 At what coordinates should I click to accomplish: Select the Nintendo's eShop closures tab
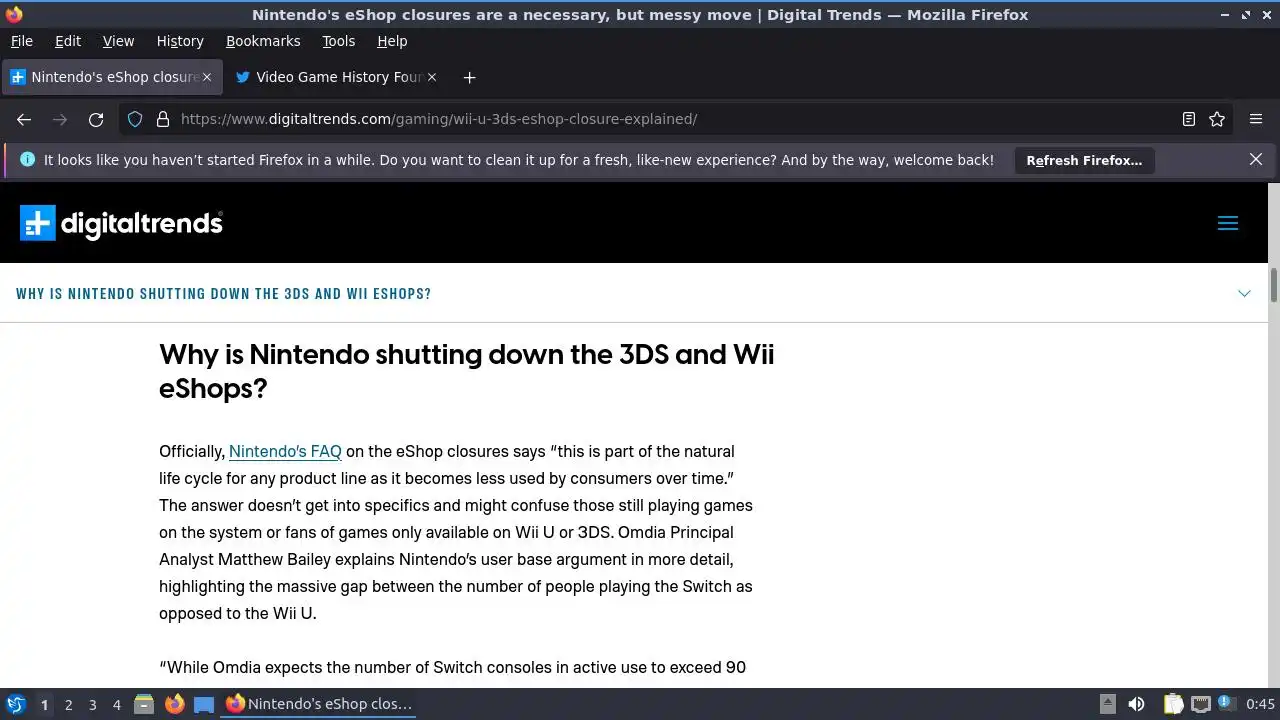coord(110,77)
